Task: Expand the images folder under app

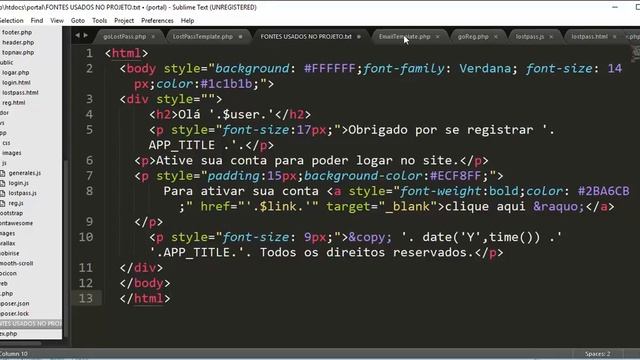Action: point(11,153)
